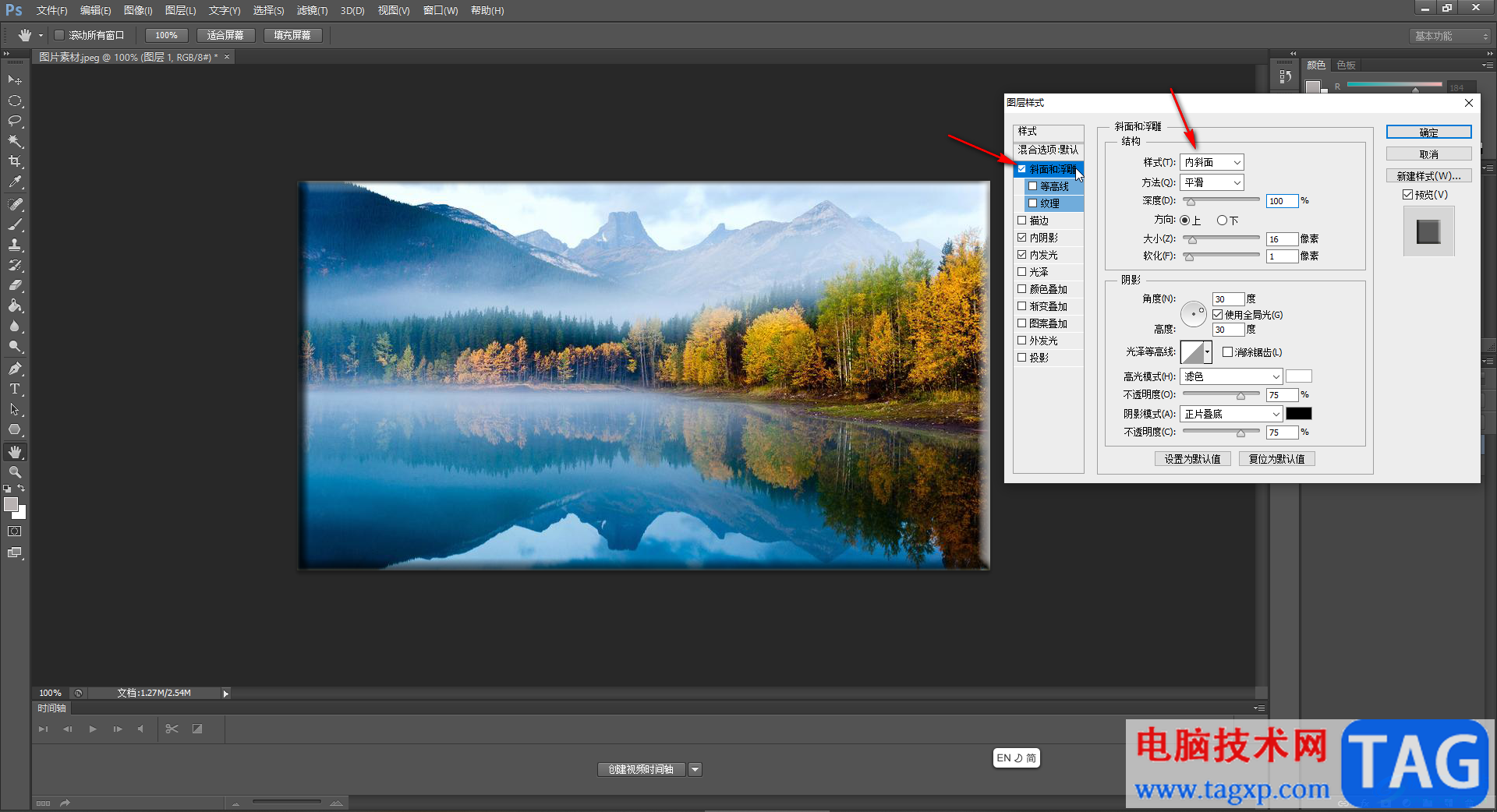The height and width of the screenshot is (812, 1497).
Task: Open Highlight Mode dropdown showing 滤色
Action: coord(1231,376)
